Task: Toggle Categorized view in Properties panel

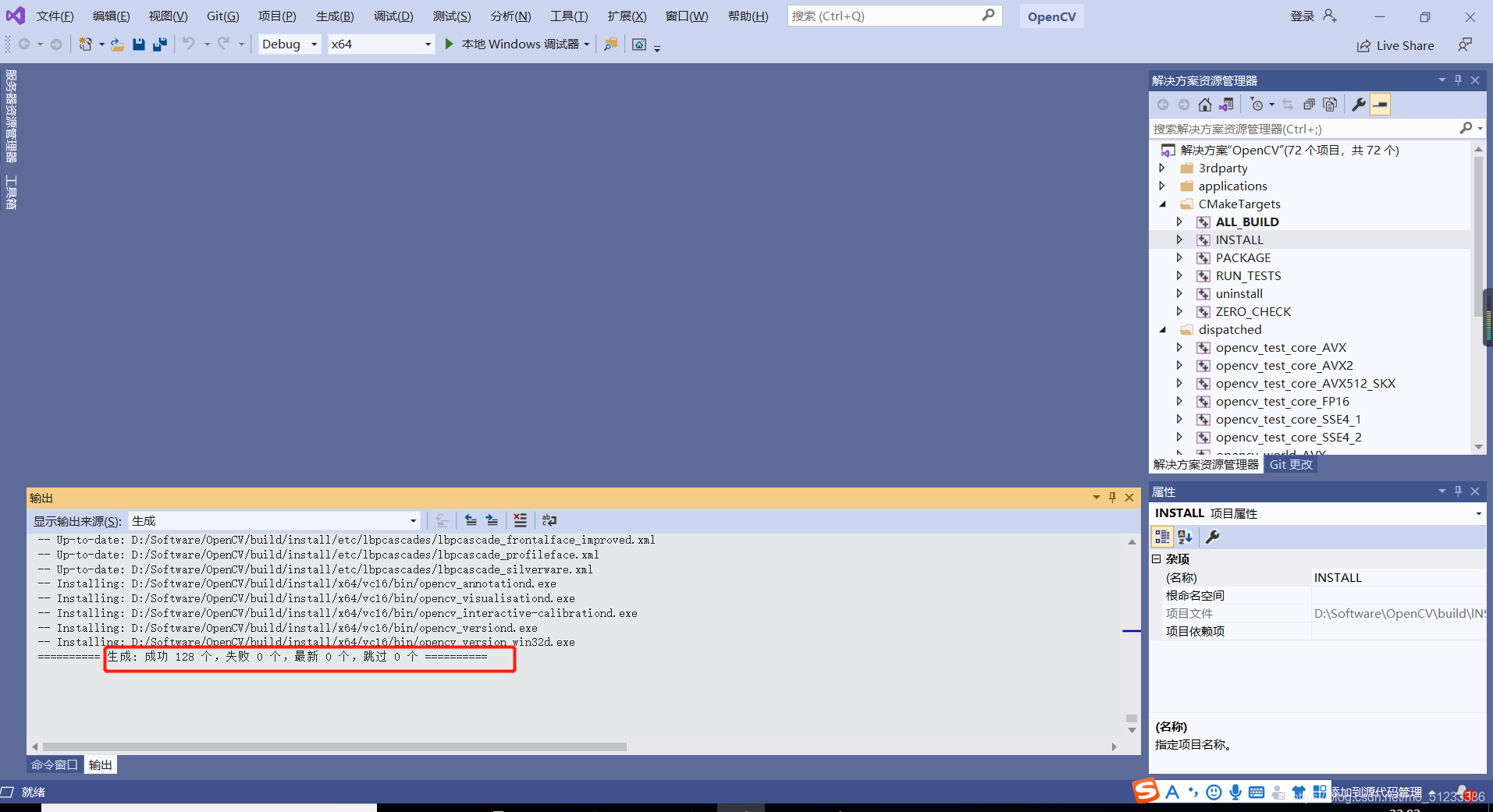Action: pos(1162,537)
